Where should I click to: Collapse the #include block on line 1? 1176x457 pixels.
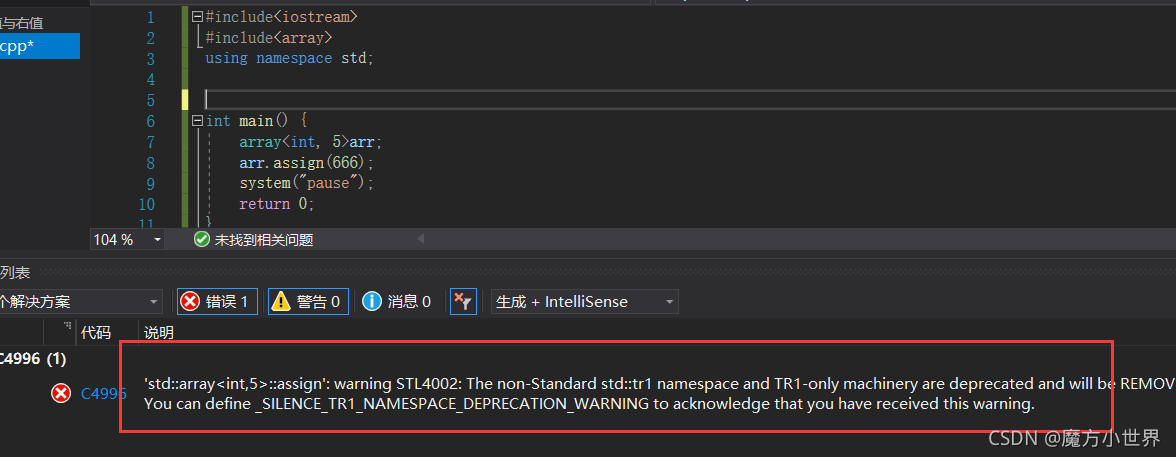(197, 16)
